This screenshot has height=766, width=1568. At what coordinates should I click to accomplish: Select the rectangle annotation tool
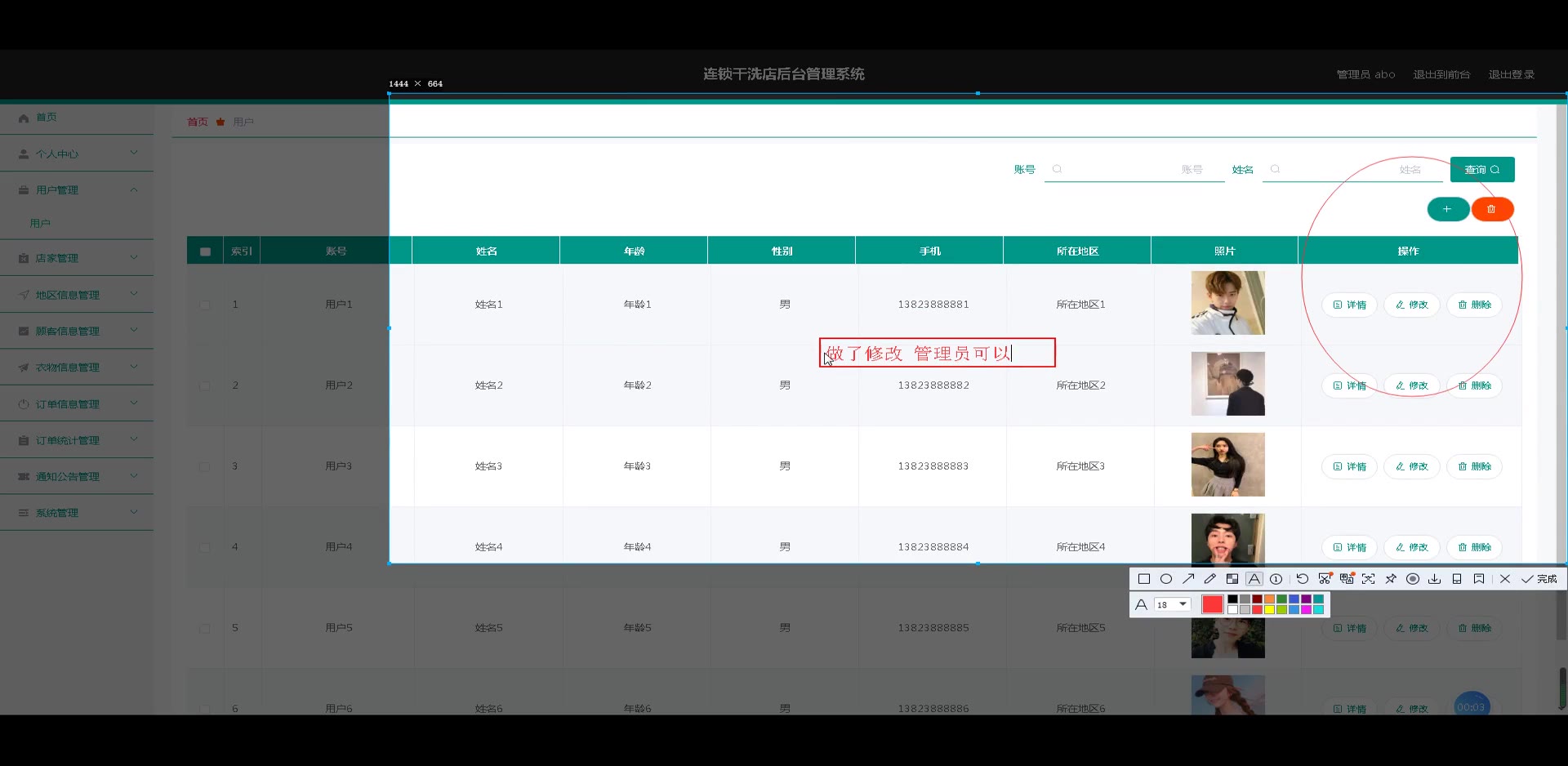click(x=1143, y=579)
